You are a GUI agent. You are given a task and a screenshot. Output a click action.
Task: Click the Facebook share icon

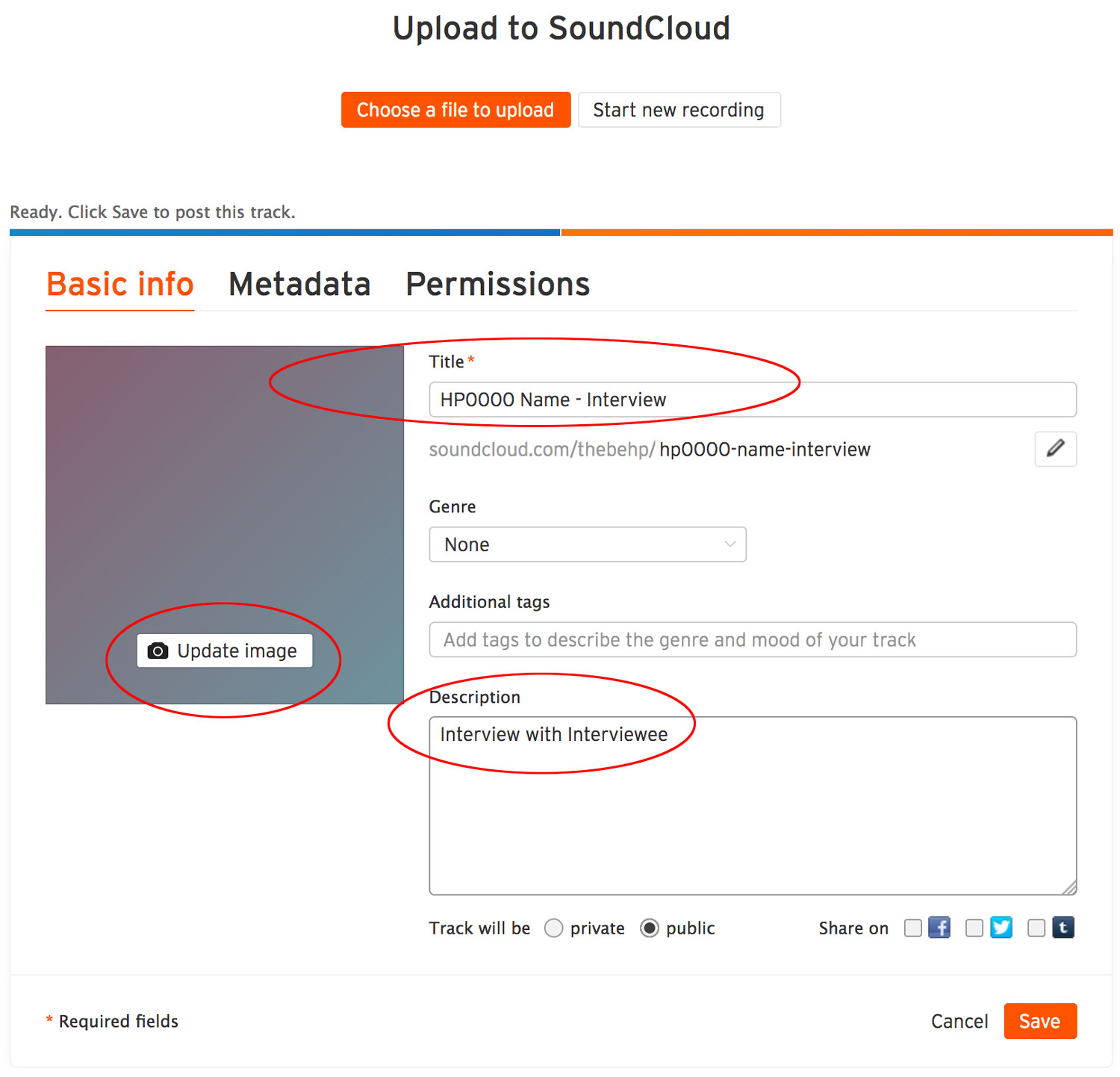point(939,928)
